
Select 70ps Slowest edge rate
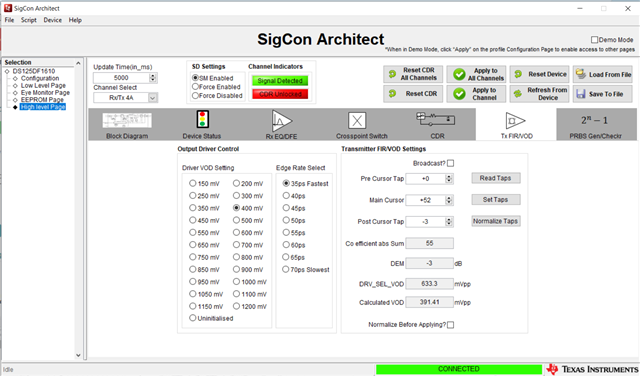click(286, 269)
